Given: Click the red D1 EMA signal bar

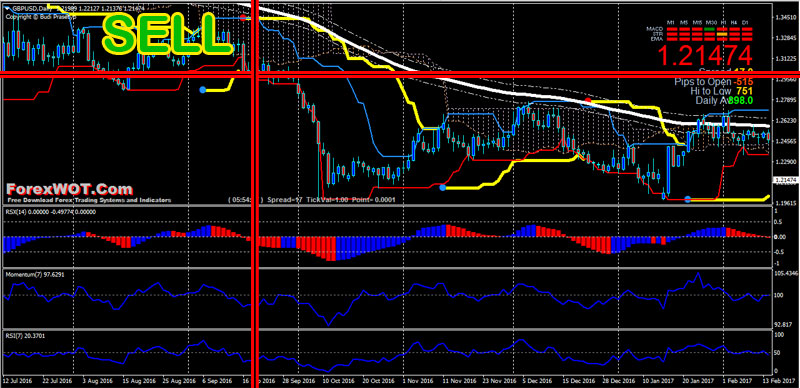Looking at the screenshot, I should pos(747,39).
